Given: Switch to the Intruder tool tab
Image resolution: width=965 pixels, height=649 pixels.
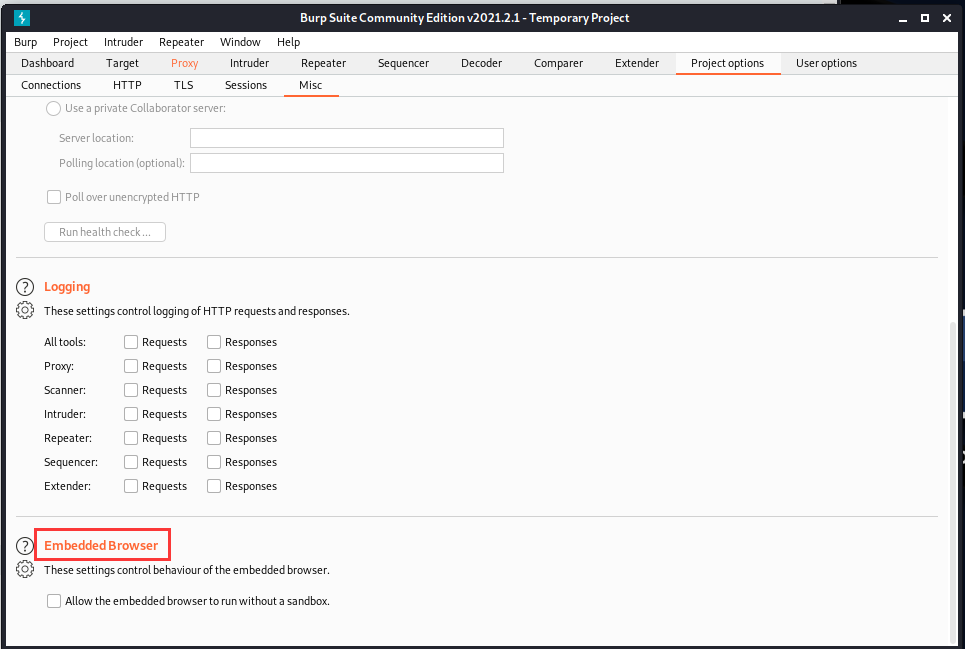Looking at the screenshot, I should (x=249, y=63).
